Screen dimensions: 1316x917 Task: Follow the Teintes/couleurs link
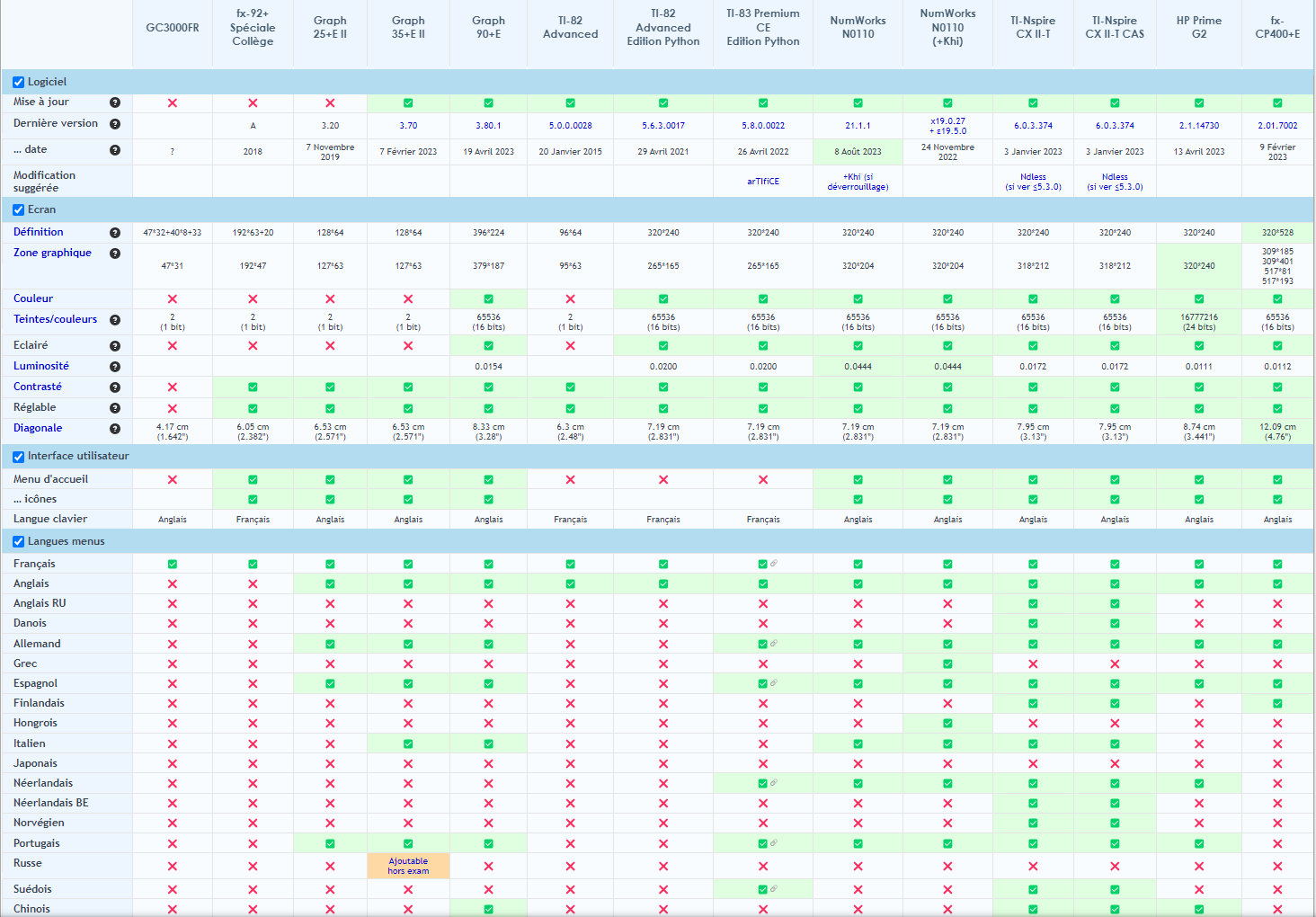point(55,319)
